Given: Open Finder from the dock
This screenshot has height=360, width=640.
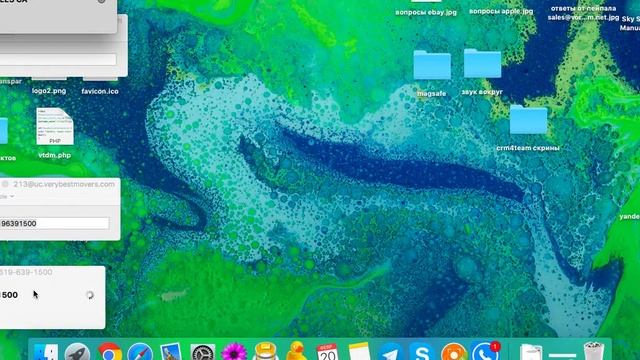Looking at the screenshot, I should pyautogui.click(x=46, y=353).
